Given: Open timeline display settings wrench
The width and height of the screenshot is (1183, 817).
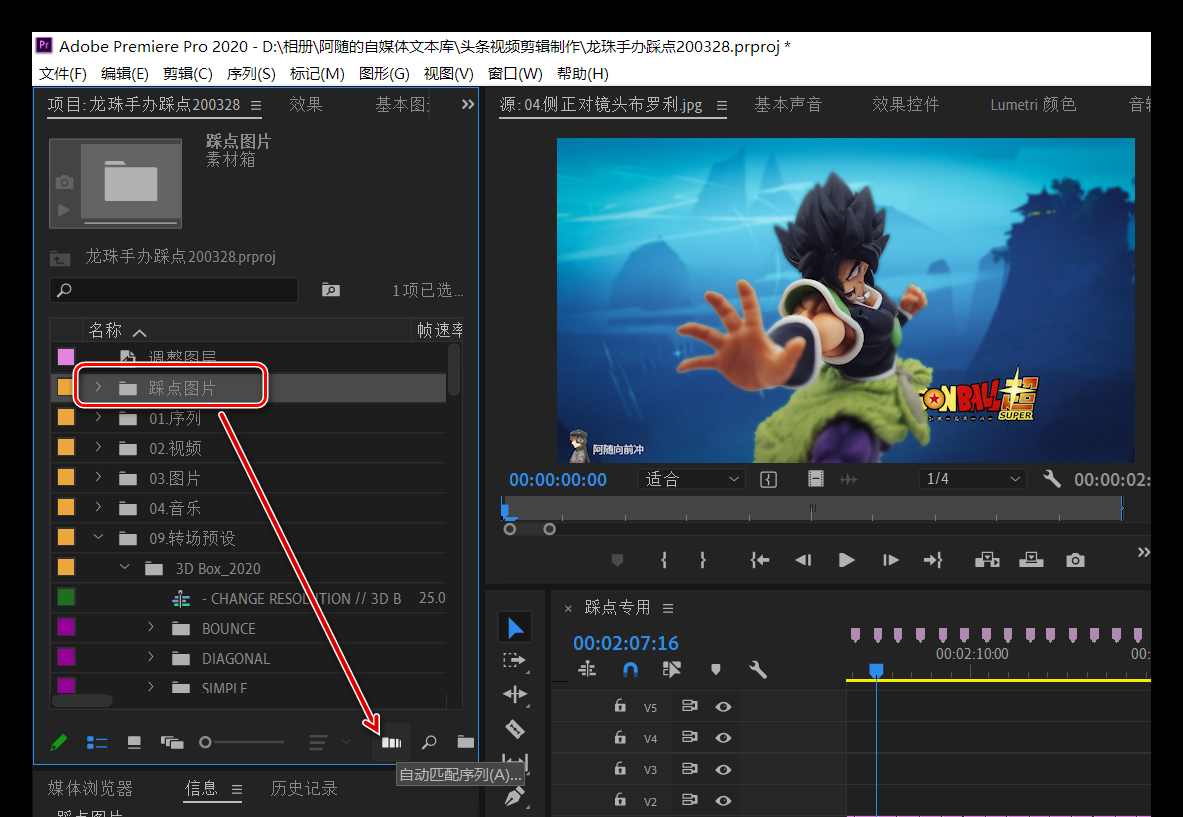Looking at the screenshot, I should click(x=757, y=669).
